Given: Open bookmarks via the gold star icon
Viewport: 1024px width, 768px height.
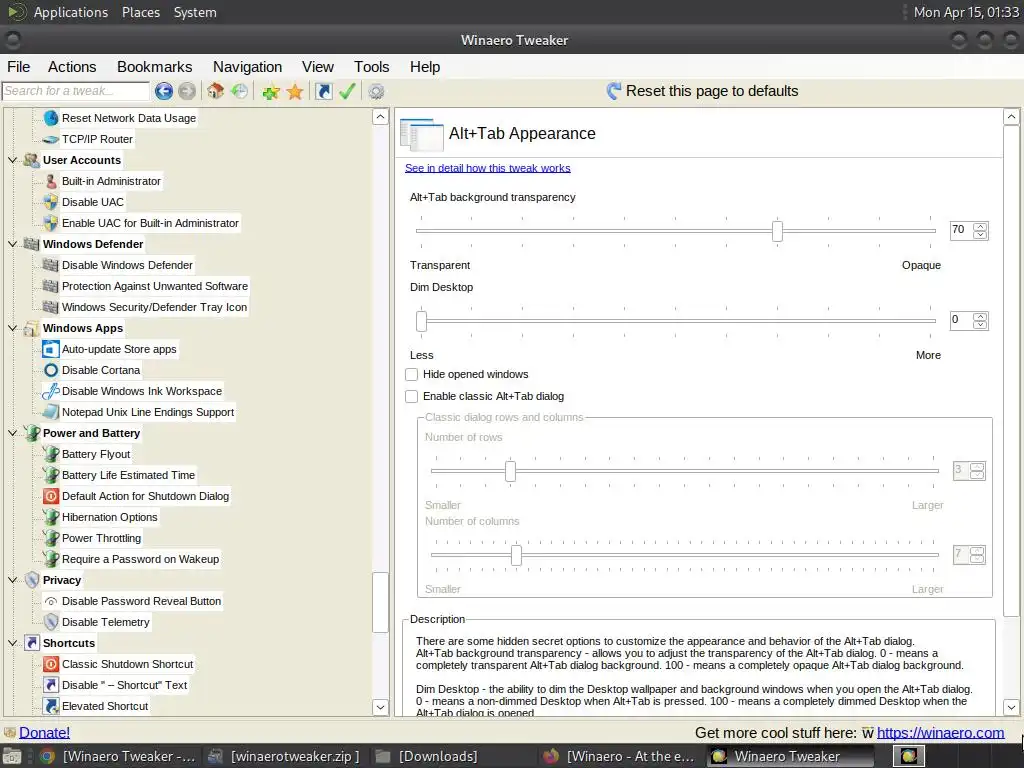Looking at the screenshot, I should (295, 91).
